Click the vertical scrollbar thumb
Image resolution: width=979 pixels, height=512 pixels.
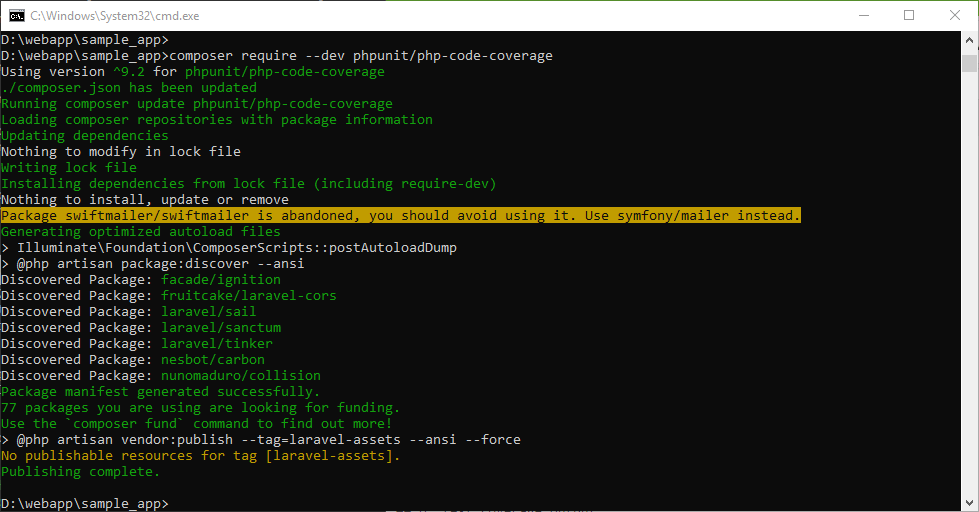point(969,63)
